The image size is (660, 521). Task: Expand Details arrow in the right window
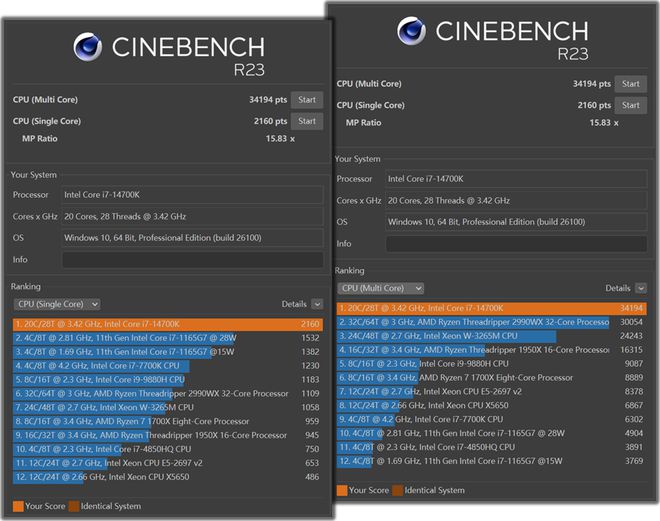[x=639, y=288]
